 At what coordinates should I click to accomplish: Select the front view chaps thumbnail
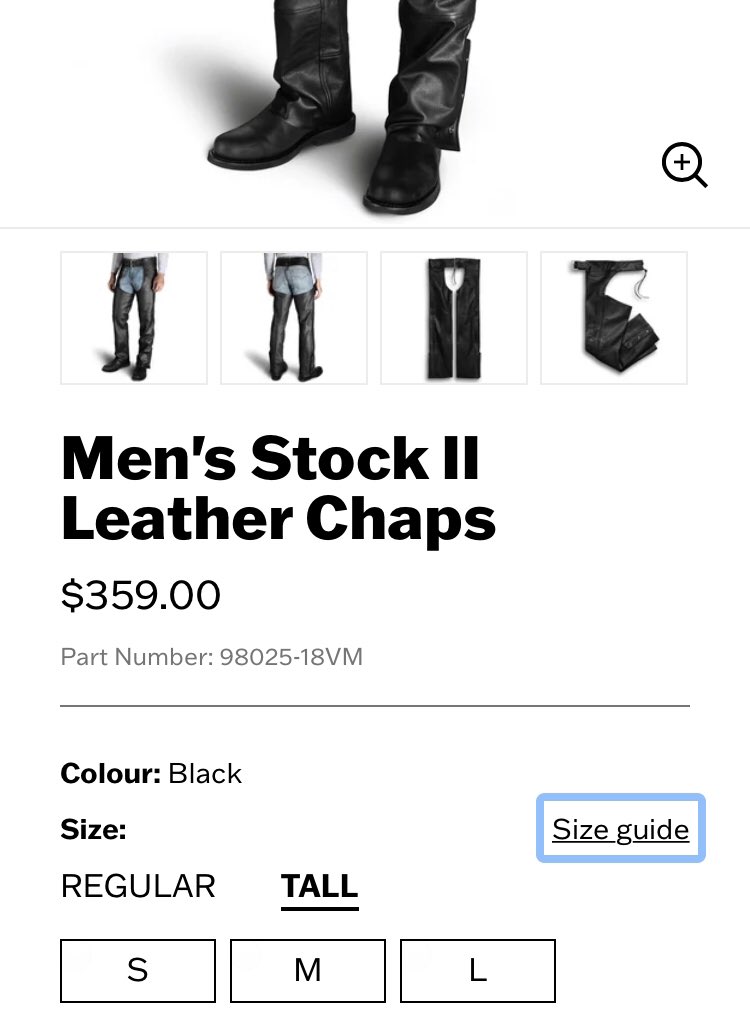pyautogui.click(x=134, y=318)
